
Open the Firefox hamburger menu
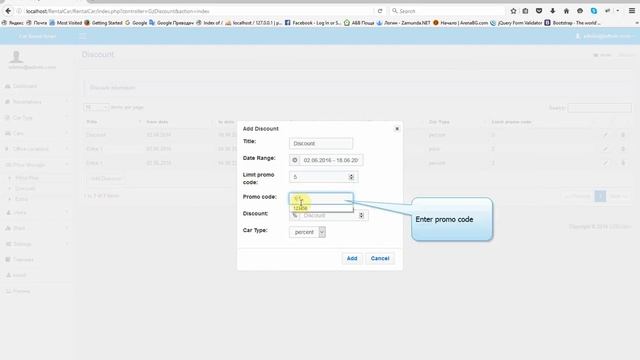pos(632,11)
